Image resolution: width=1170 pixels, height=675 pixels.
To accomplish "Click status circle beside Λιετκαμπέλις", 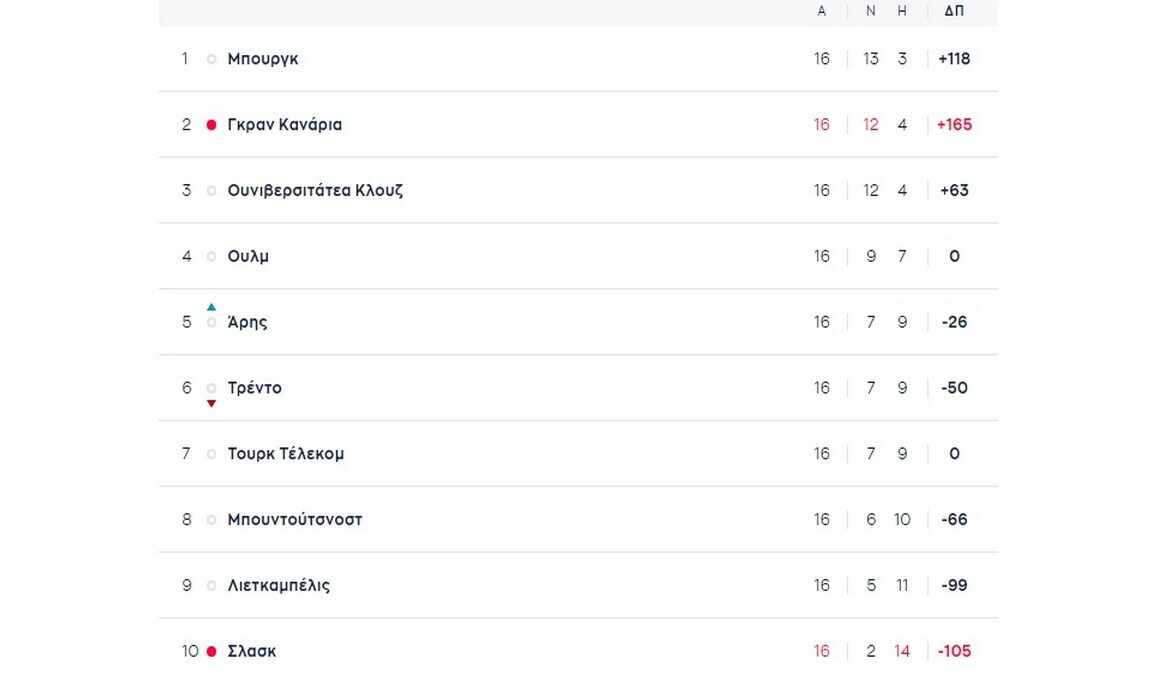I will 211,586.
